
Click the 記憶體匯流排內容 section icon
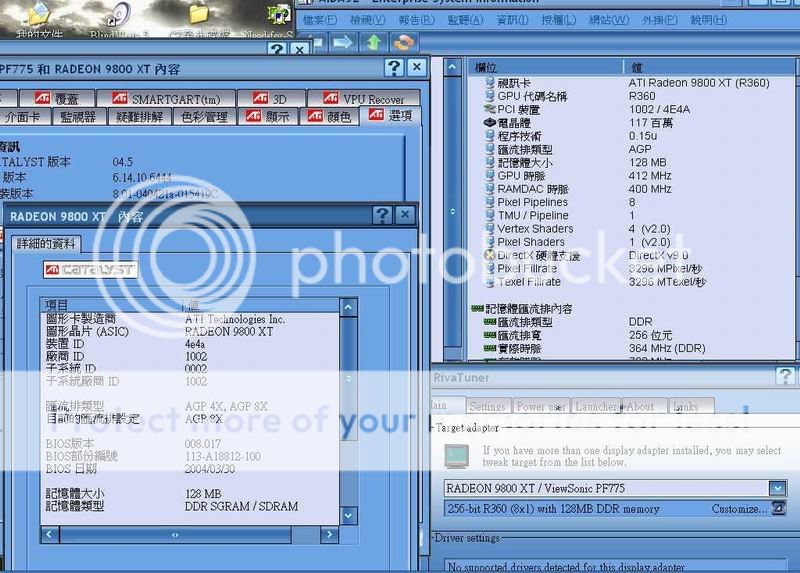tap(477, 308)
